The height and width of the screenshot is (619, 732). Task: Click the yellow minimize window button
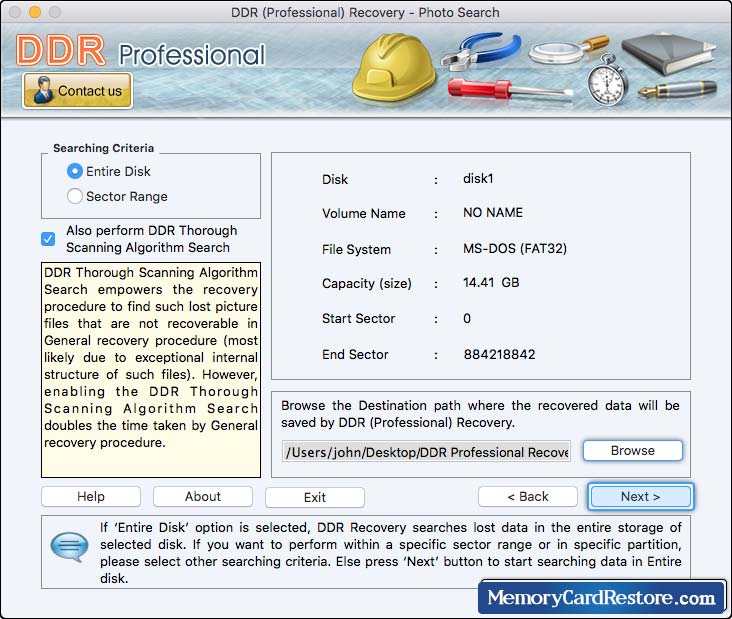[35, 12]
